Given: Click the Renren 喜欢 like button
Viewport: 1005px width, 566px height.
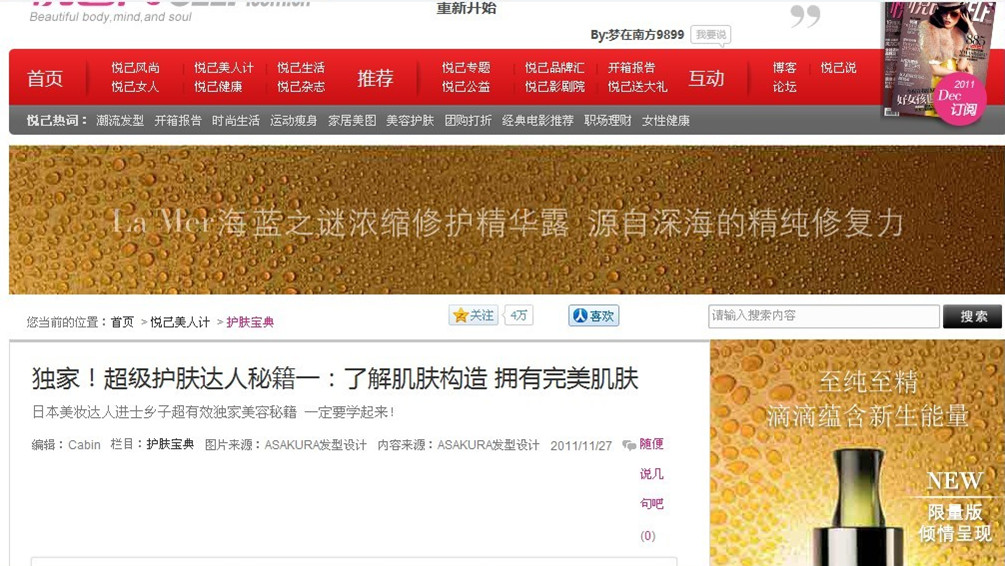Looking at the screenshot, I should [594, 315].
